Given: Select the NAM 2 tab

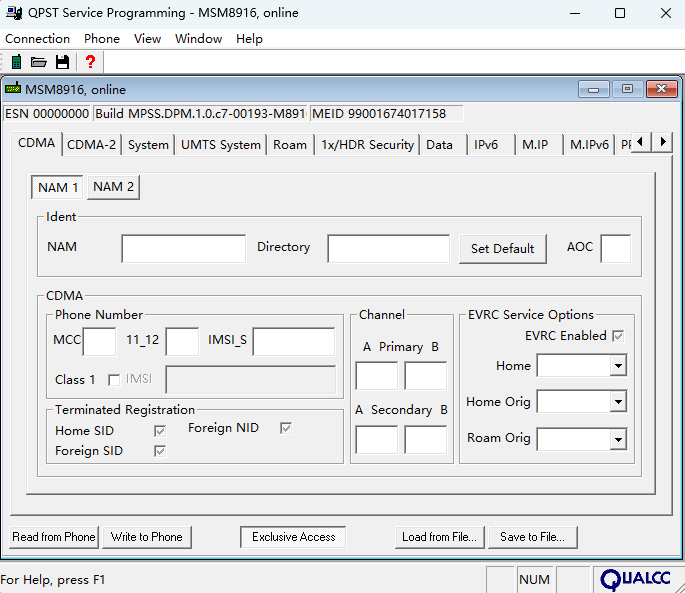Looking at the screenshot, I should click(113, 187).
